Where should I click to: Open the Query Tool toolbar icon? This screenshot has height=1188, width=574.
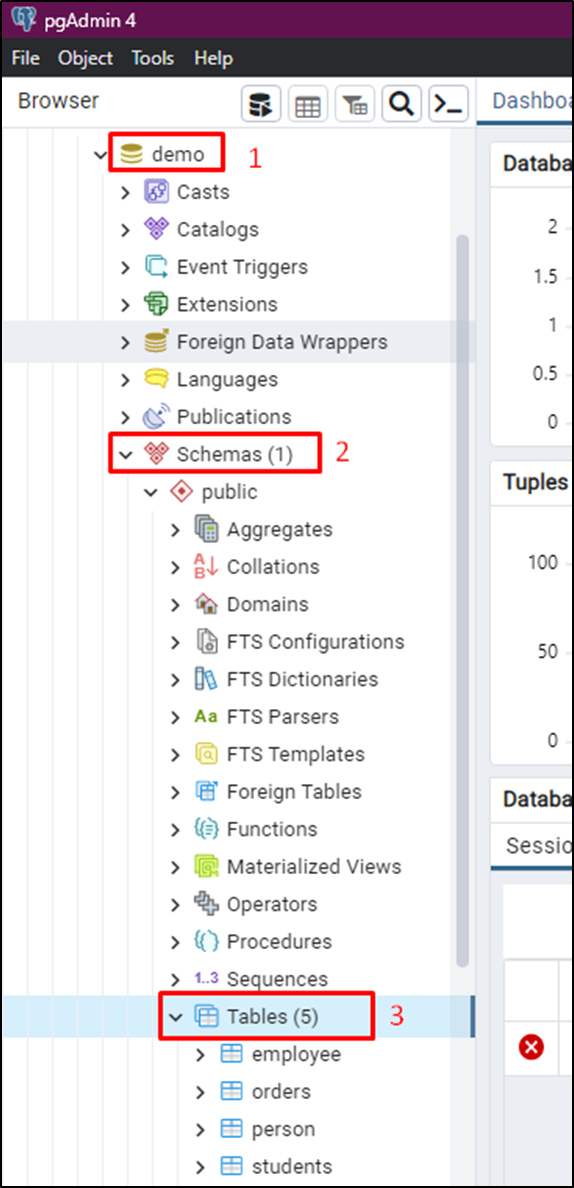(261, 104)
